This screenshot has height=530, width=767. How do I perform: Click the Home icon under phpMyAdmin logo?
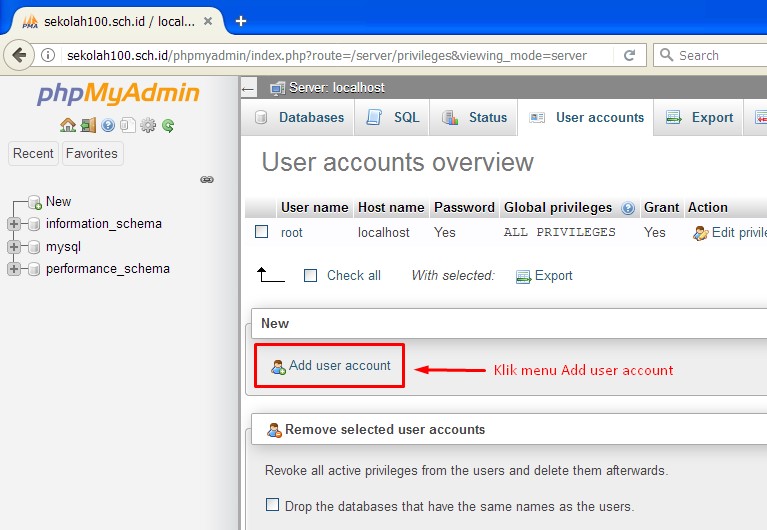[x=68, y=125]
